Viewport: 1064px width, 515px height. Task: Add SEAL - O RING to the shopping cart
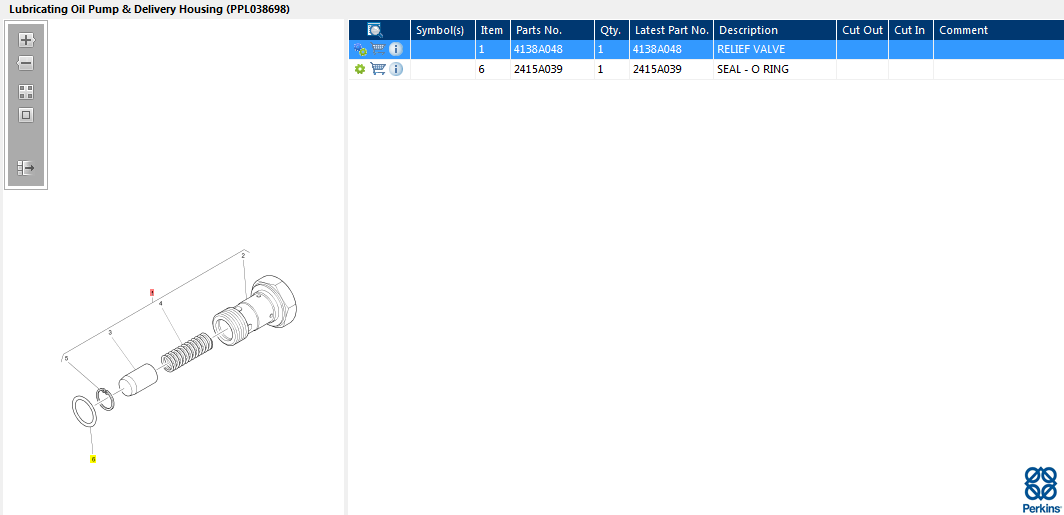click(x=378, y=69)
